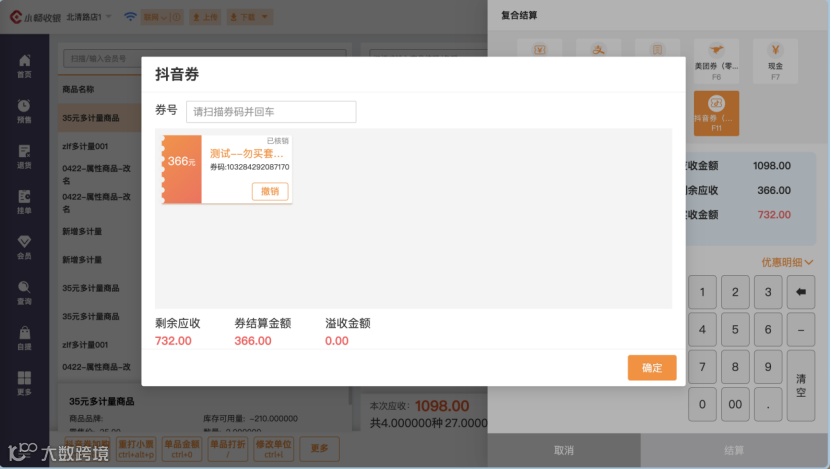Click the 00 key on keypad
The height and width of the screenshot is (469, 831).
[x=735, y=404]
